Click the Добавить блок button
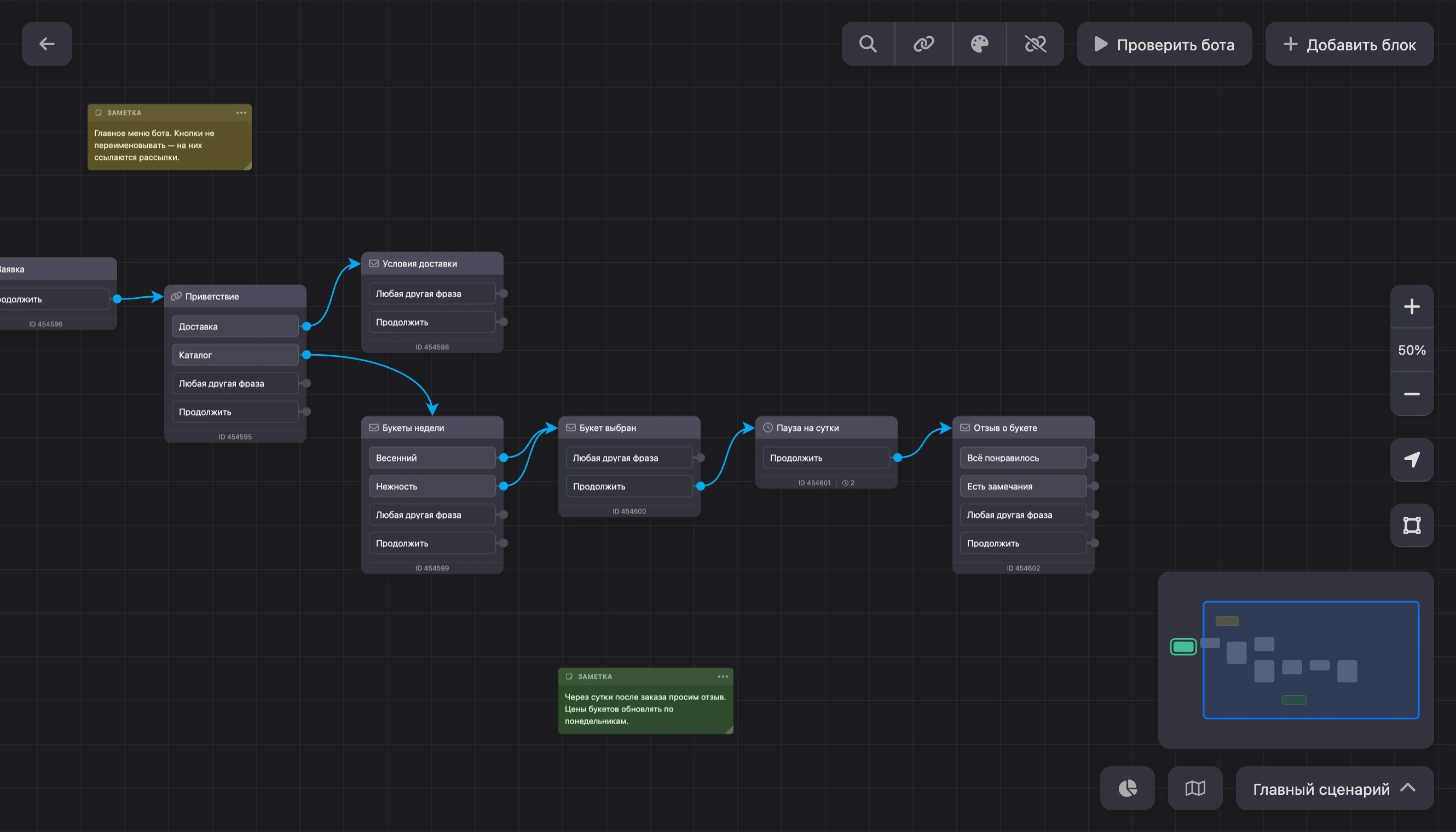This screenshot has width=1456, height=832. 1350,44
